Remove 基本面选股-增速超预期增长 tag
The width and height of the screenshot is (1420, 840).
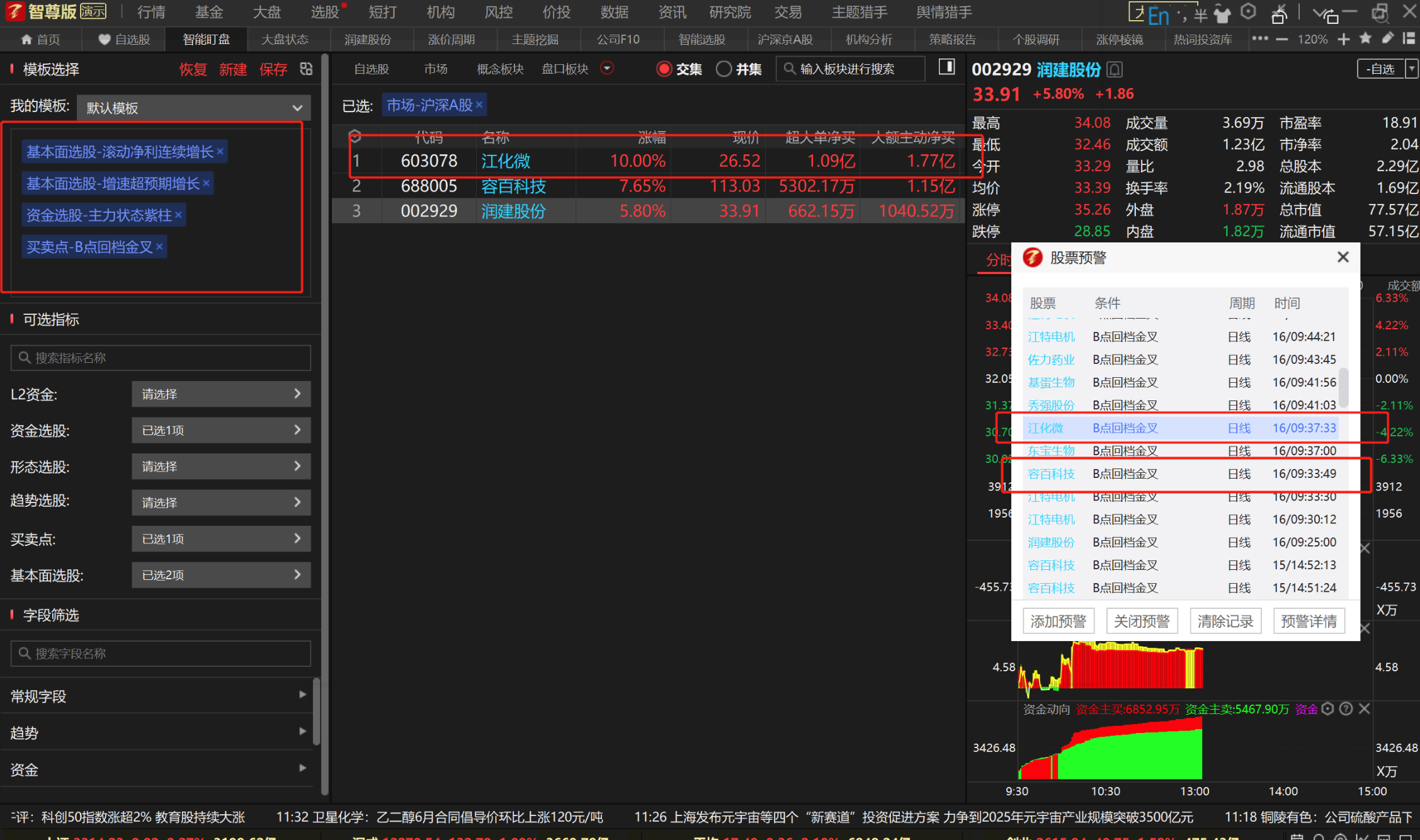coord(206,183)
